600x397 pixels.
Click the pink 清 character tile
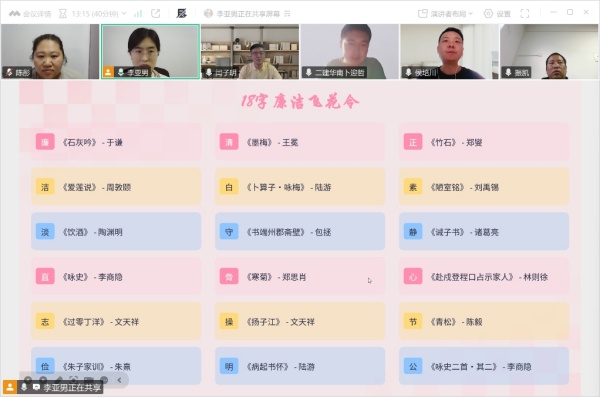click(x=229, y=142)
